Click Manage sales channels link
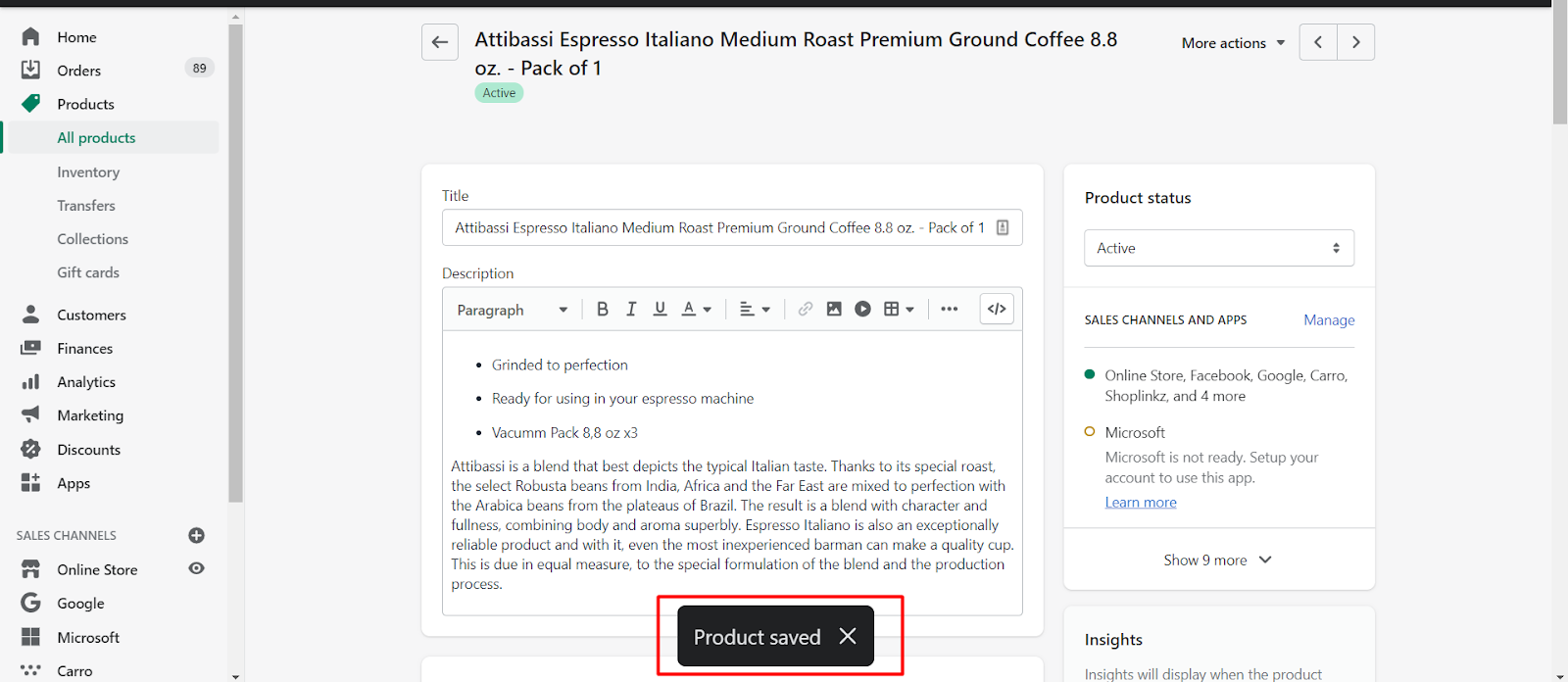 (1329, 319)
